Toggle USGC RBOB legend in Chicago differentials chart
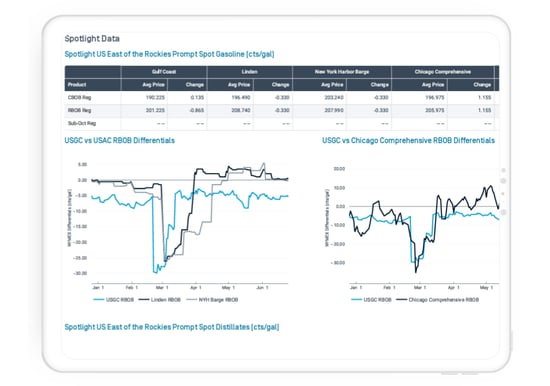550x386 pixels. [371, 300]
